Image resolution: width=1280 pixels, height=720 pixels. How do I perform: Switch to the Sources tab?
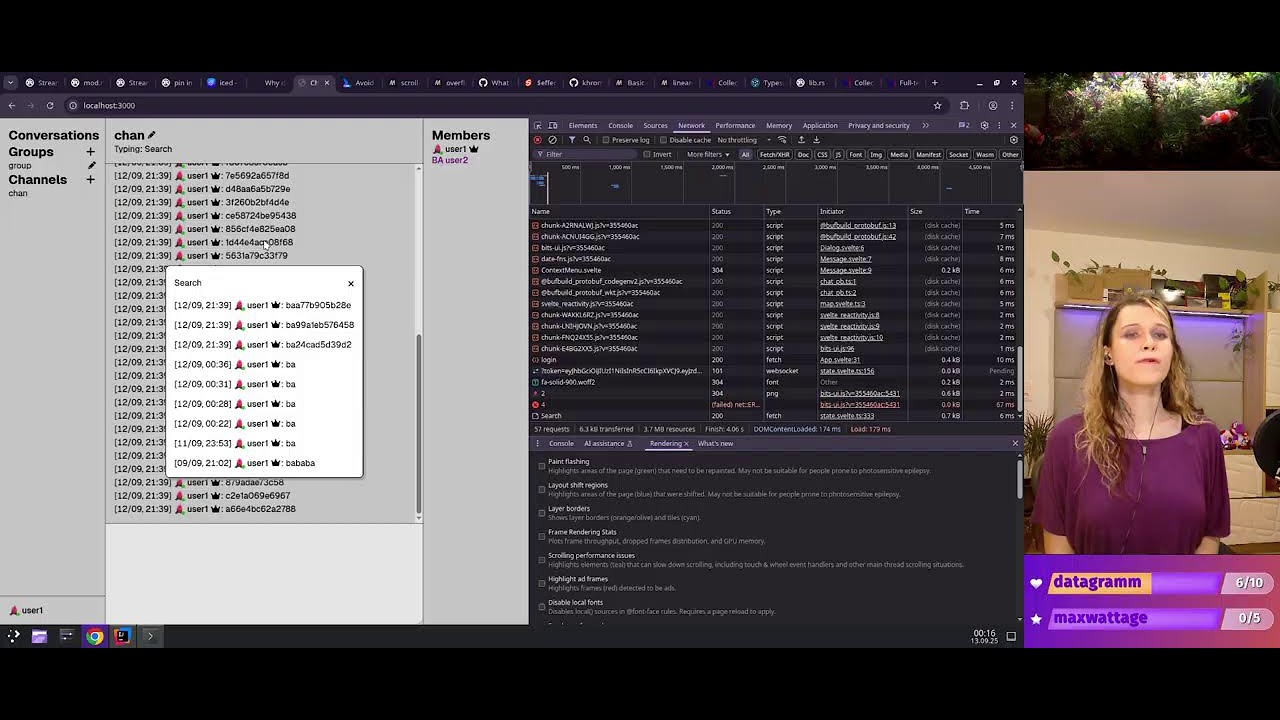pos(655,126)
